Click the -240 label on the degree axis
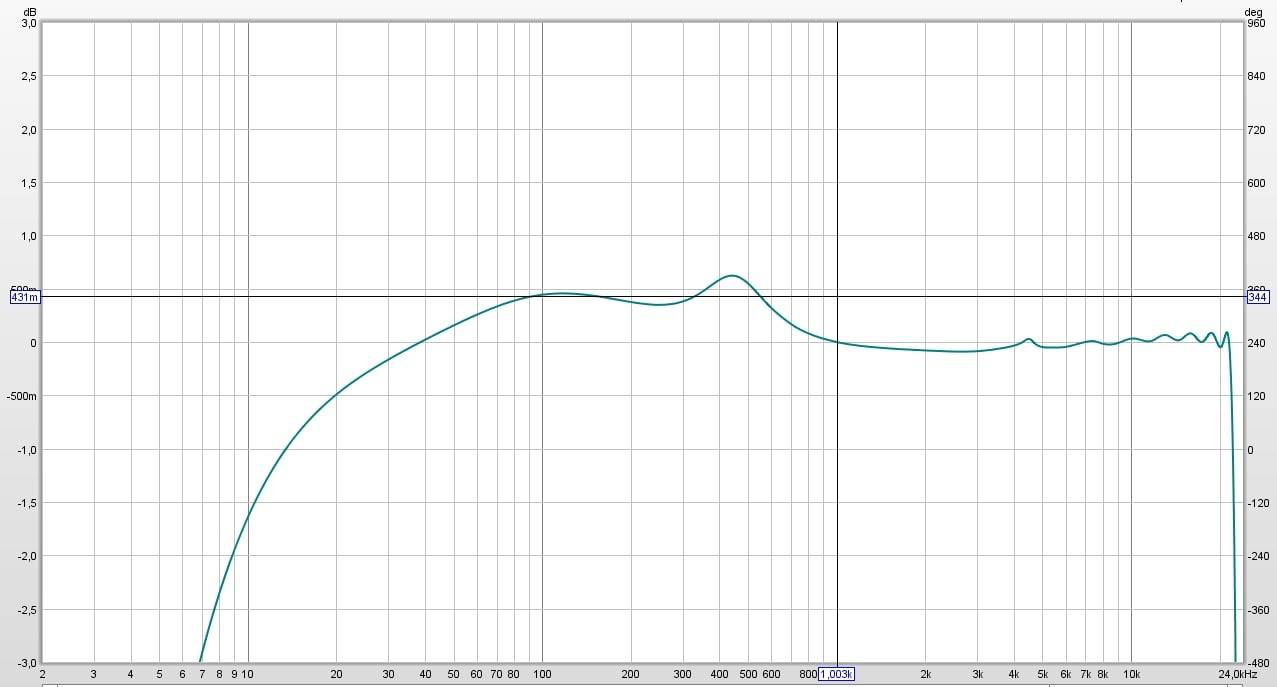The image size is (1277, 687). [x=1256, y=556]
